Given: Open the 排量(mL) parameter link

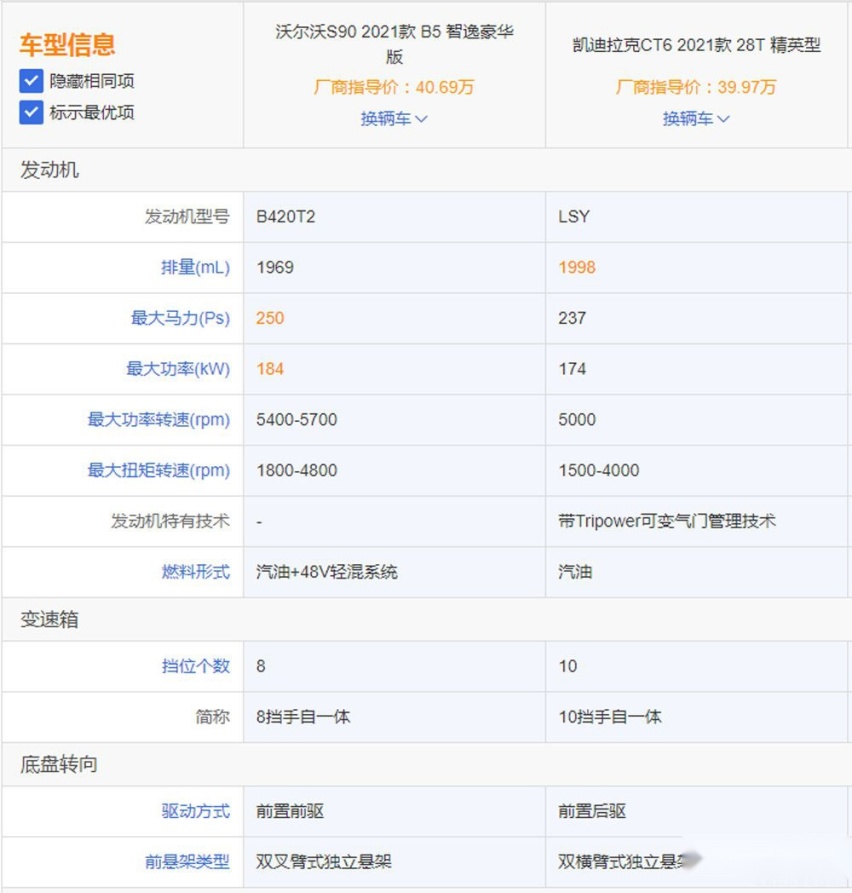Looking at the screenshot, I should coord(195,267).
